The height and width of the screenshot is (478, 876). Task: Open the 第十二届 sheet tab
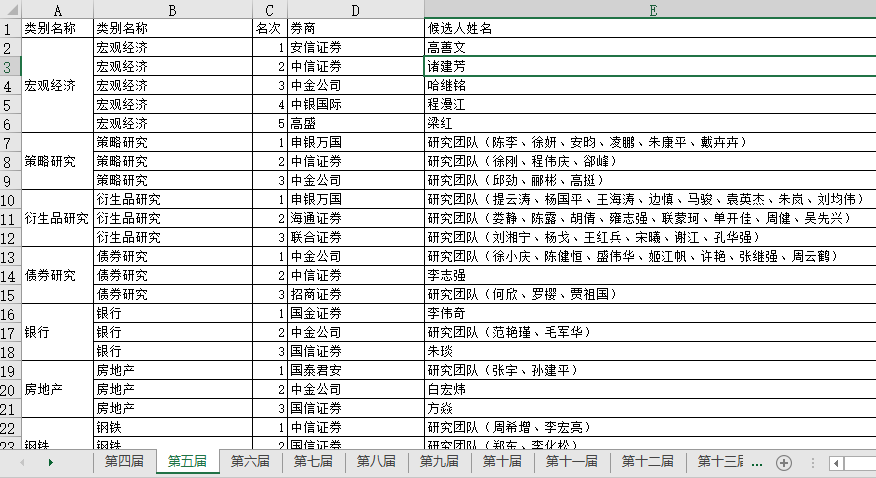[648, 461]
